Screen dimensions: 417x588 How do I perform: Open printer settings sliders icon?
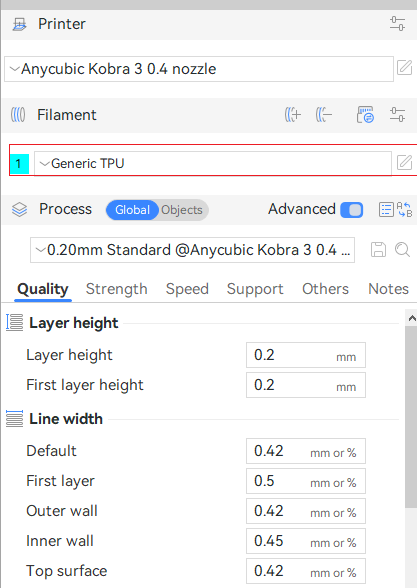point(397,24)
